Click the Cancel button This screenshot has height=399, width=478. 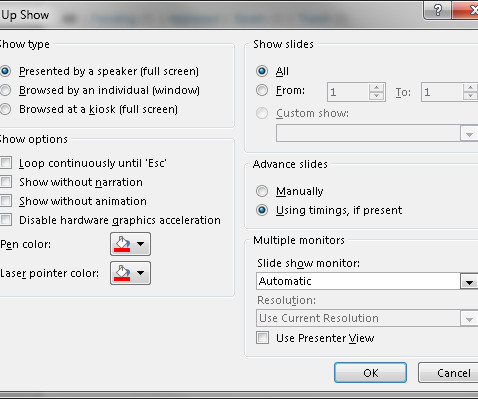[448, 373]
